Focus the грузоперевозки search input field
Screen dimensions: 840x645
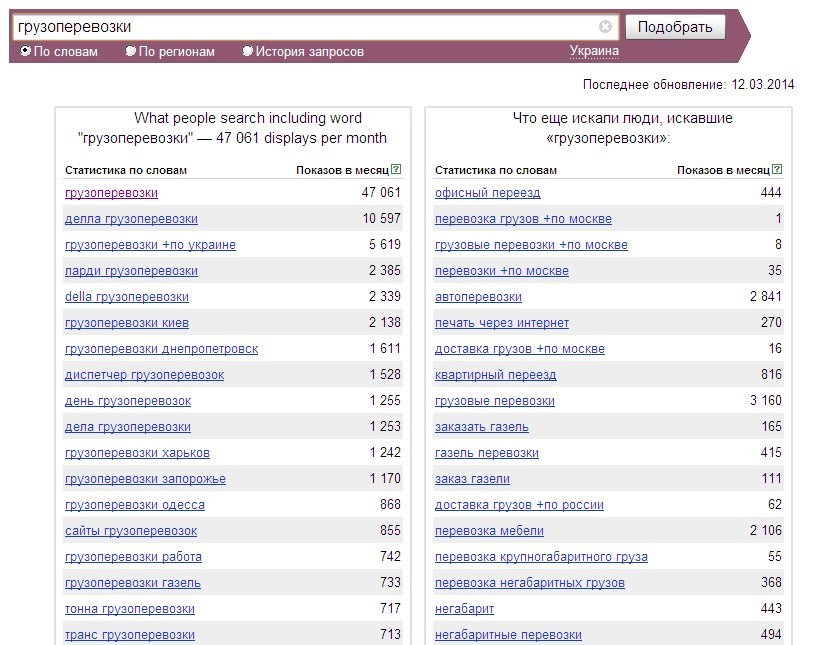pos(305,27)
